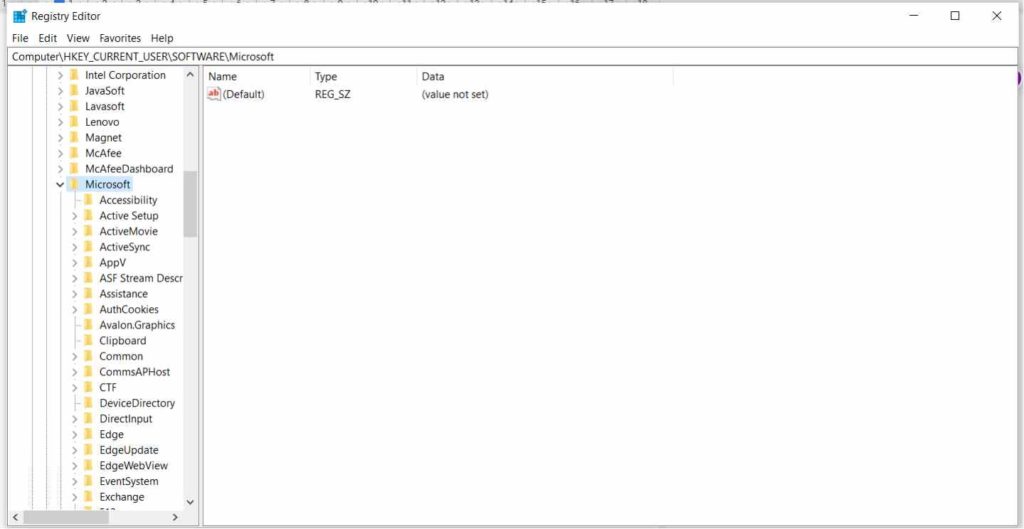
Task: Click the ActiveMovie folder icon
Action: click(x=88, y=231)
